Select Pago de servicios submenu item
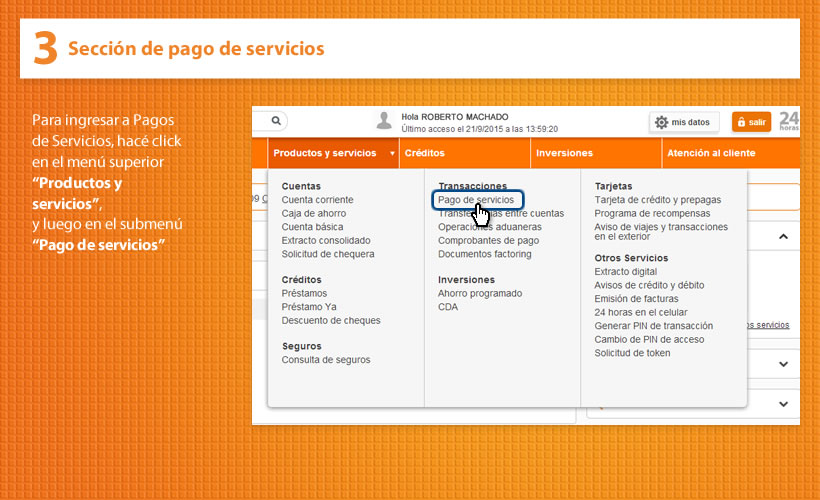Screen dimensions: 820x500 [476, 200]
